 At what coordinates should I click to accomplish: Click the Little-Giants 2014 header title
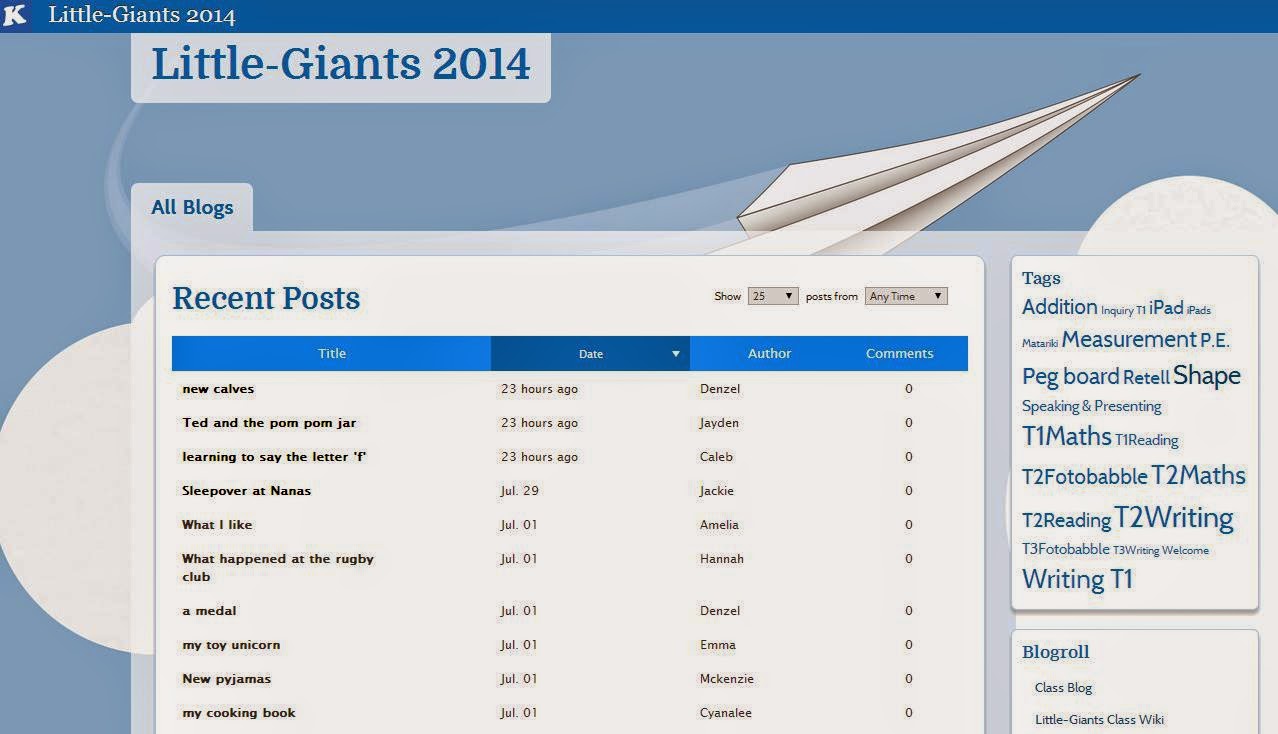coord(341,63)
